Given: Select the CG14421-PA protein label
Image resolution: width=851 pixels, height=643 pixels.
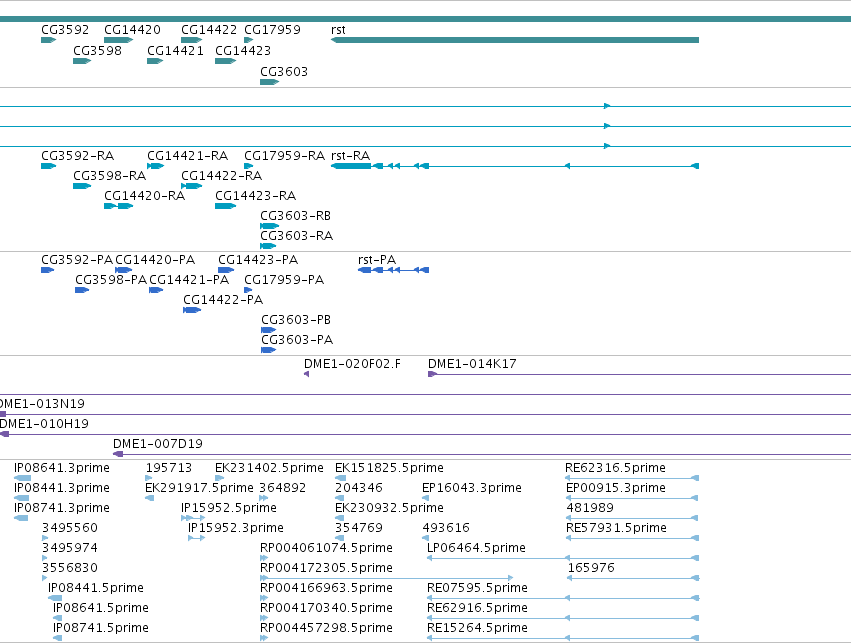Looking at the screenshot, I should coord(189,280).
